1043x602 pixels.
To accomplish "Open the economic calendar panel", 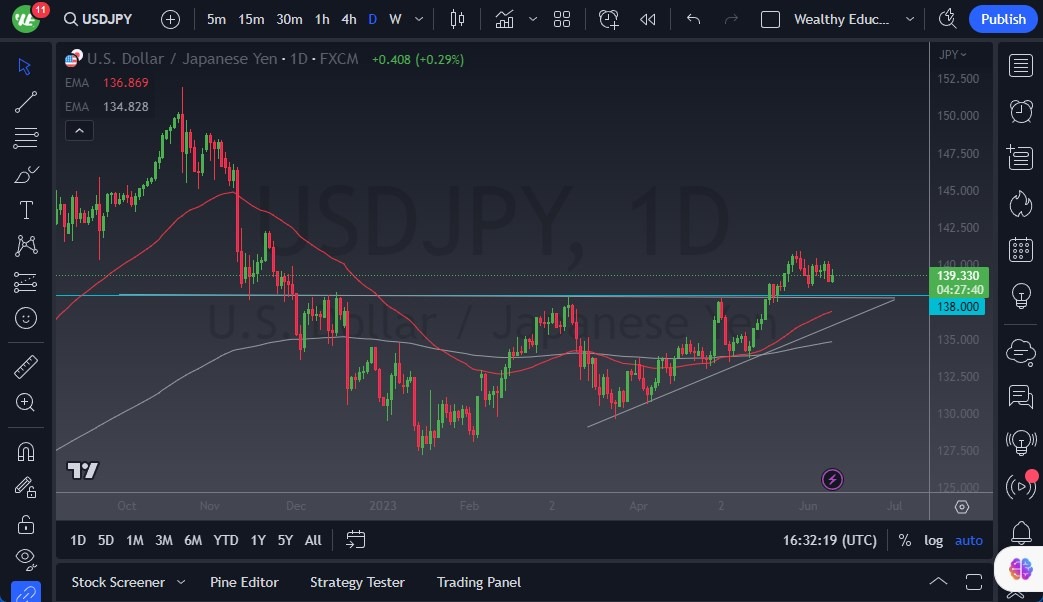I will [x=1020, y=249].
